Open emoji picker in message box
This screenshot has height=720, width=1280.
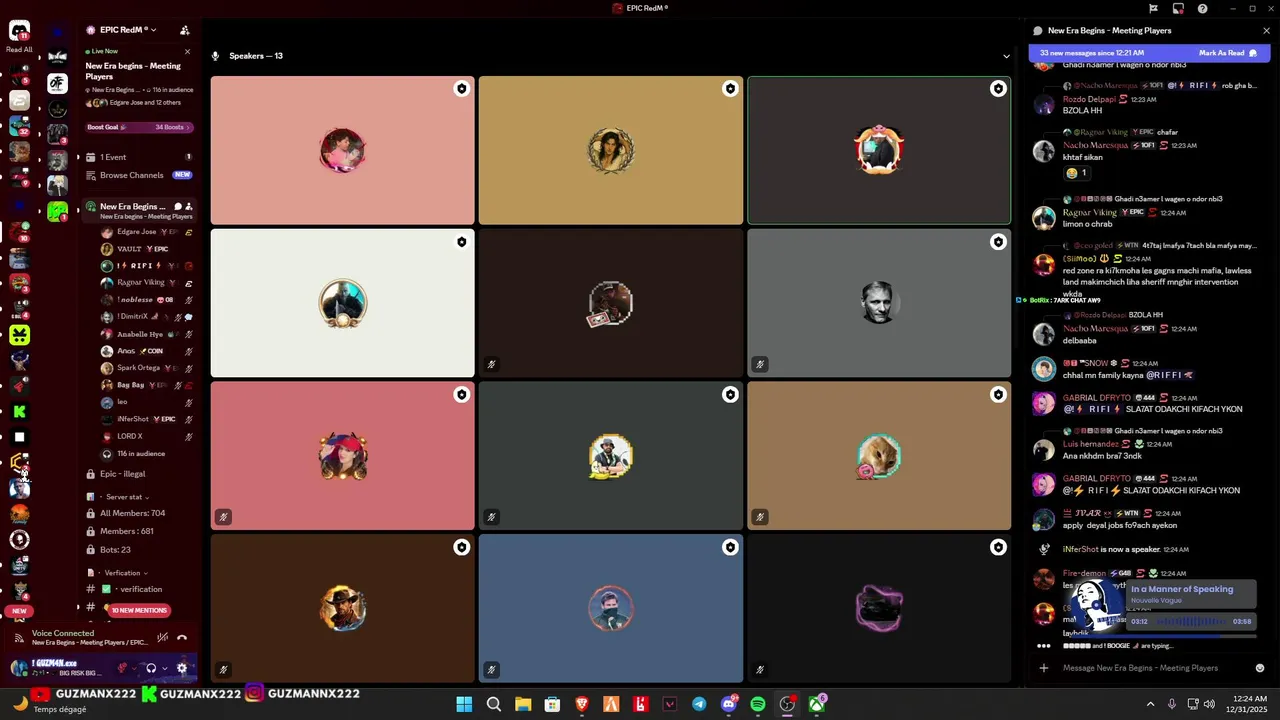(1260, 668)
